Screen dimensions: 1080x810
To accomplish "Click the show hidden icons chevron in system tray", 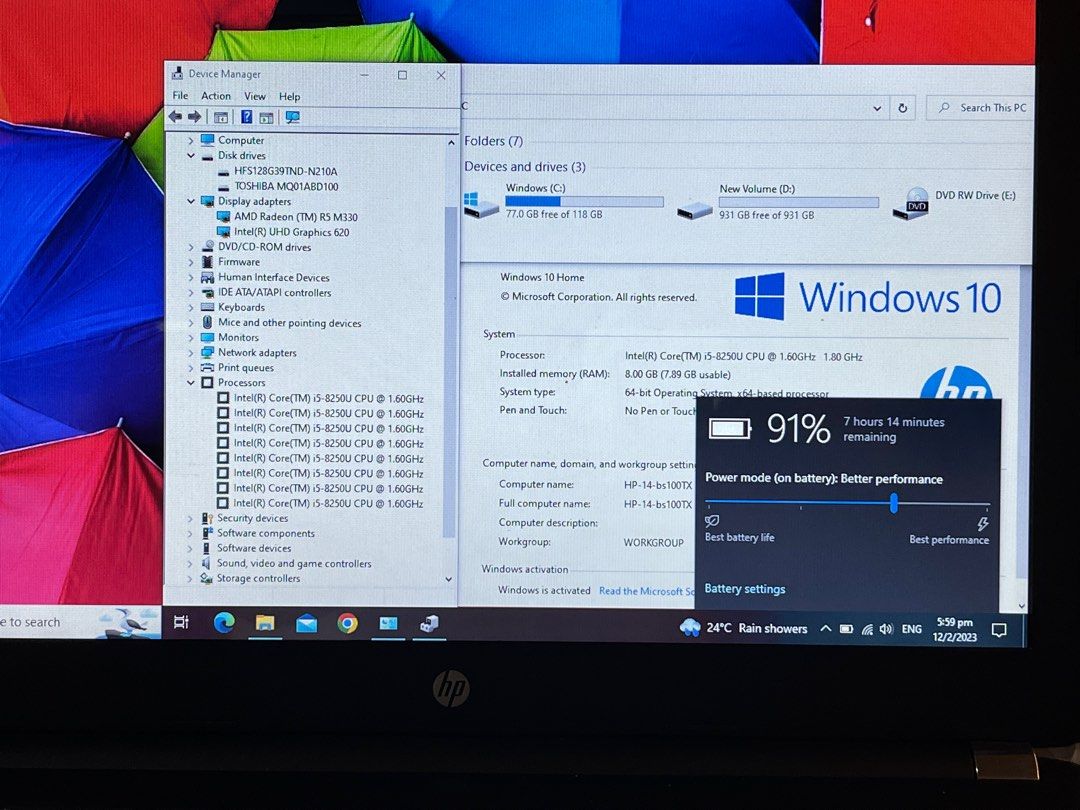I will point(826,628).
